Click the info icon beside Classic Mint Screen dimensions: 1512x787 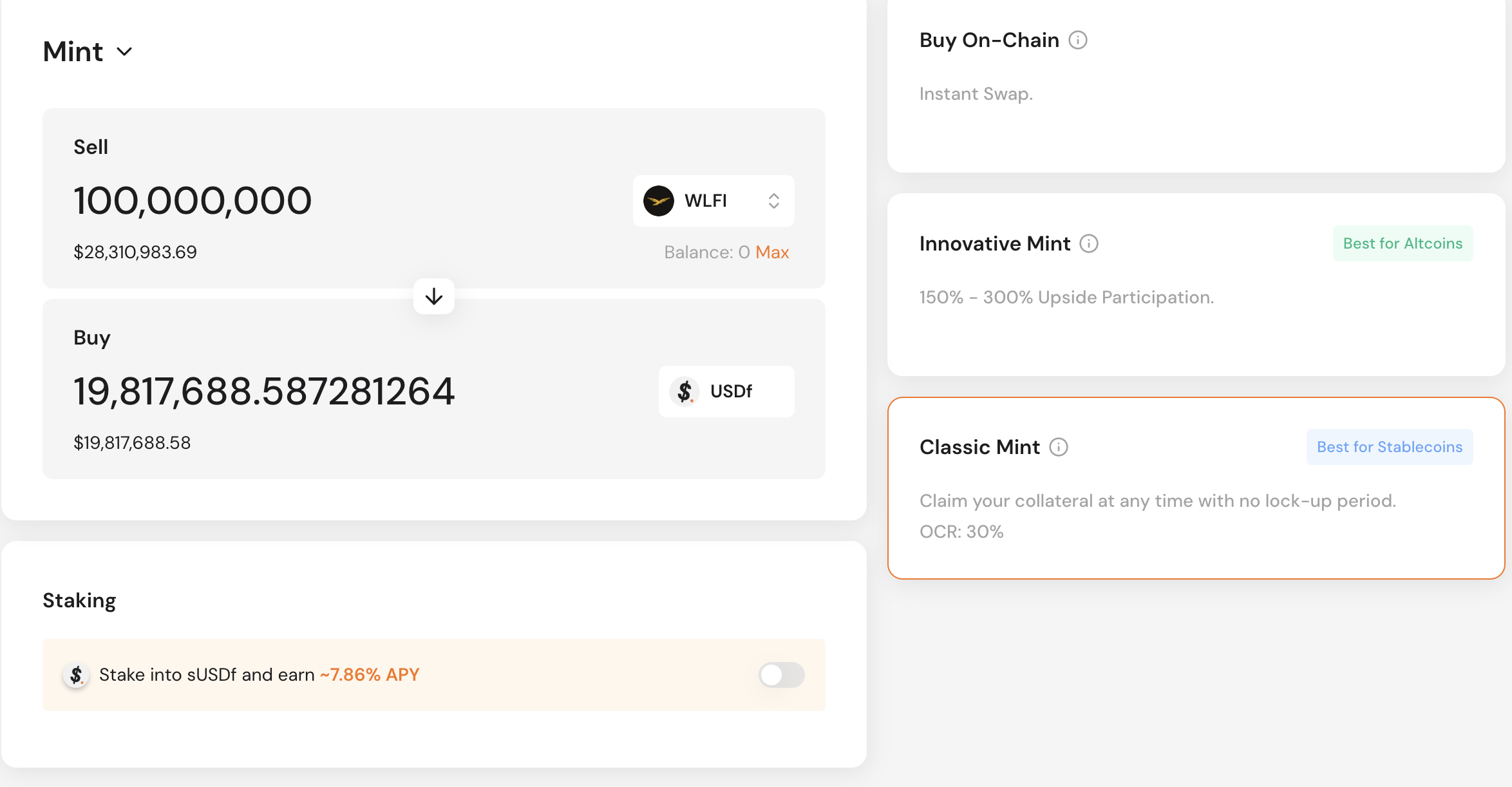click(1059, 447)
